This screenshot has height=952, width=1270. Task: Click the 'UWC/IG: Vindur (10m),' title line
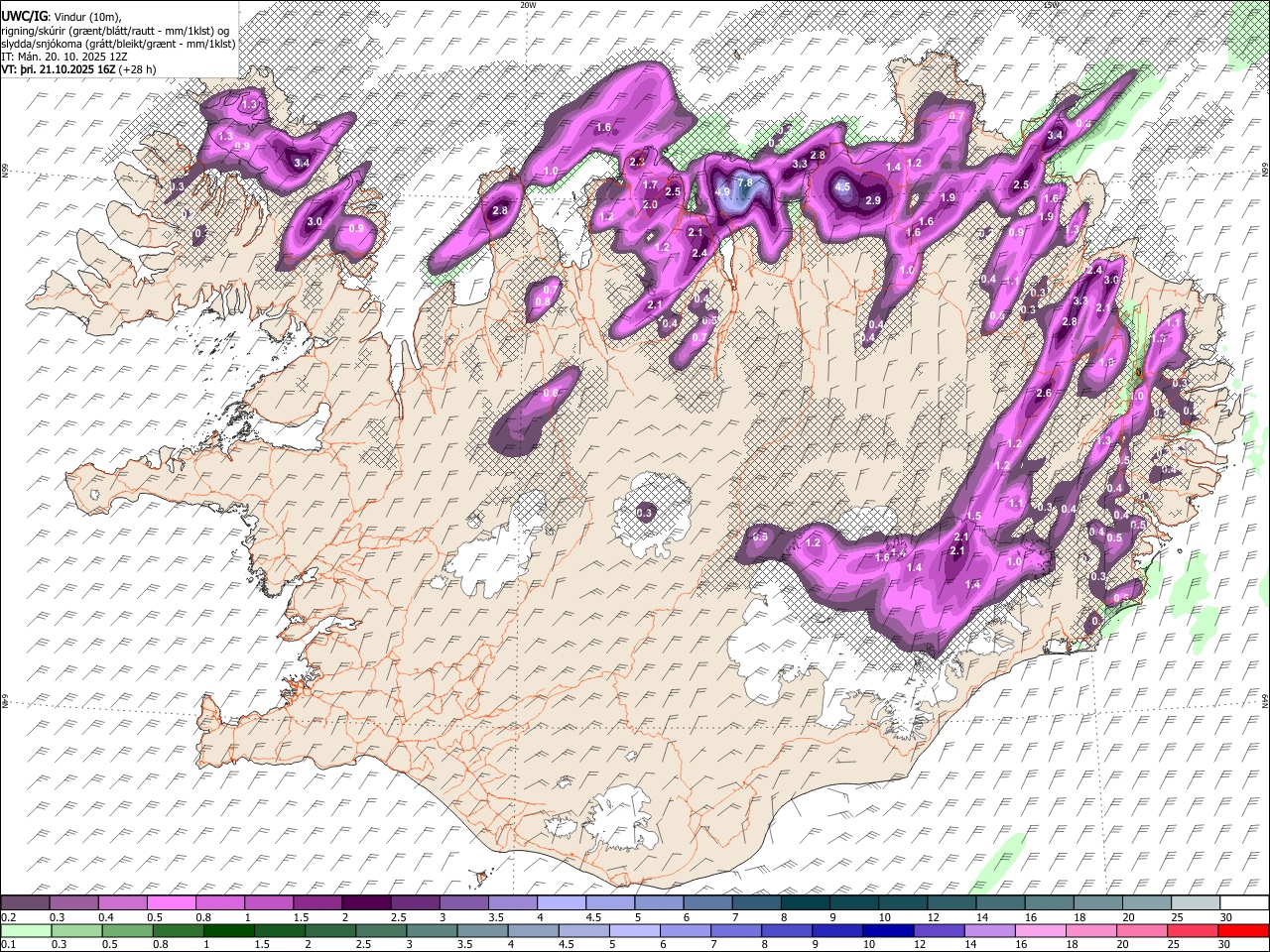[x=62, y=17]
